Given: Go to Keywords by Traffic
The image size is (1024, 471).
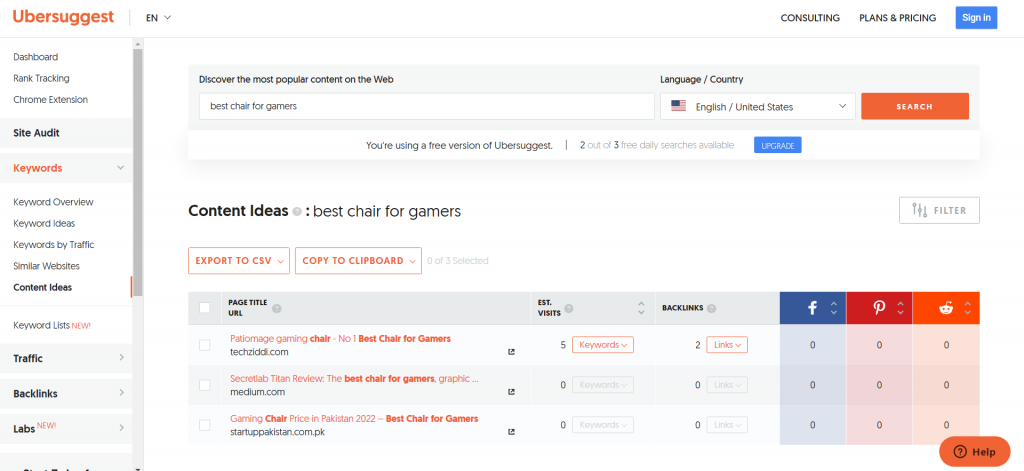Looking at the screenshot, I should (54, 244).
